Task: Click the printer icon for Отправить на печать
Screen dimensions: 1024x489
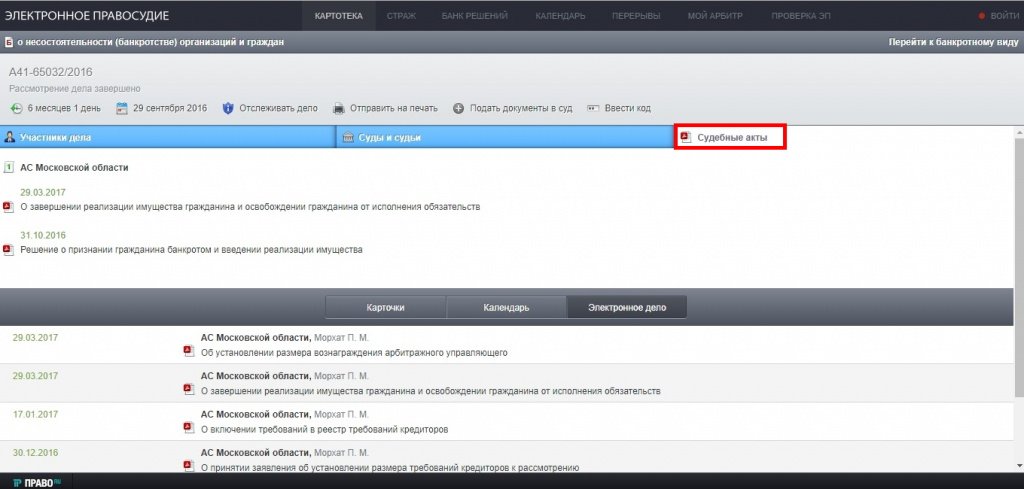Action: click(x=339, y=108)
